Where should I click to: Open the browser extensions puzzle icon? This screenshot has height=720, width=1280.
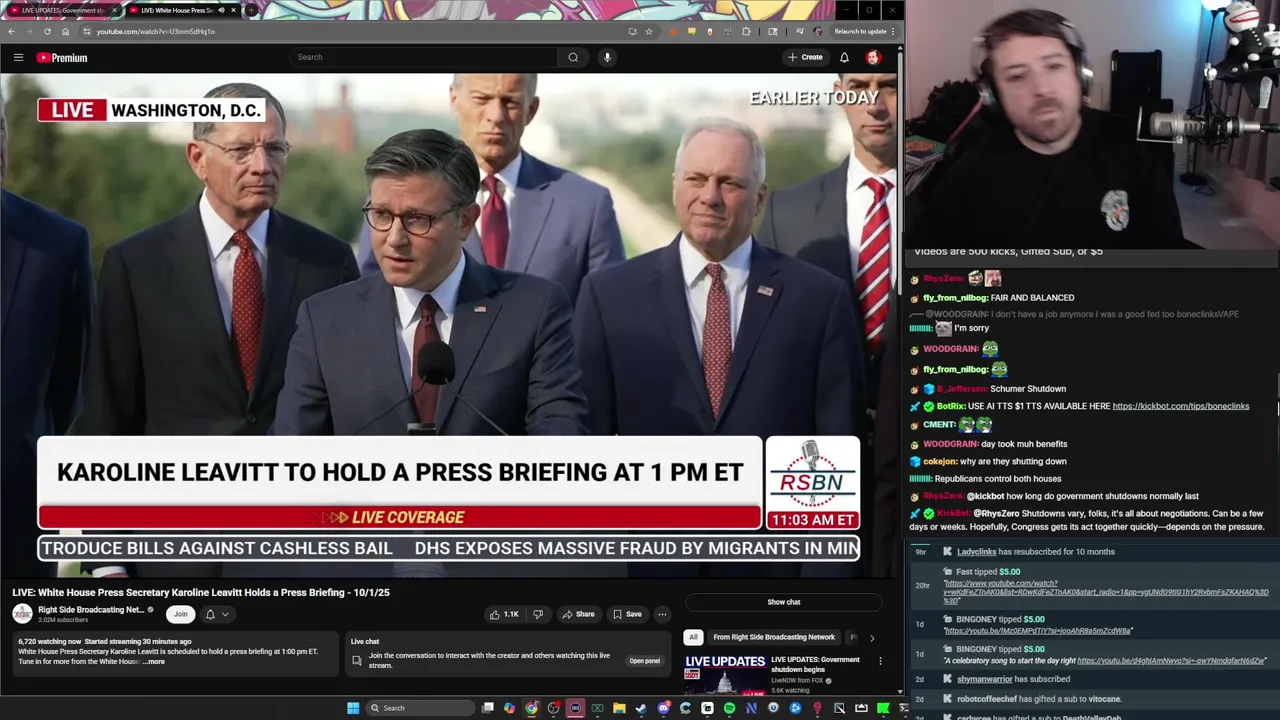746,31
